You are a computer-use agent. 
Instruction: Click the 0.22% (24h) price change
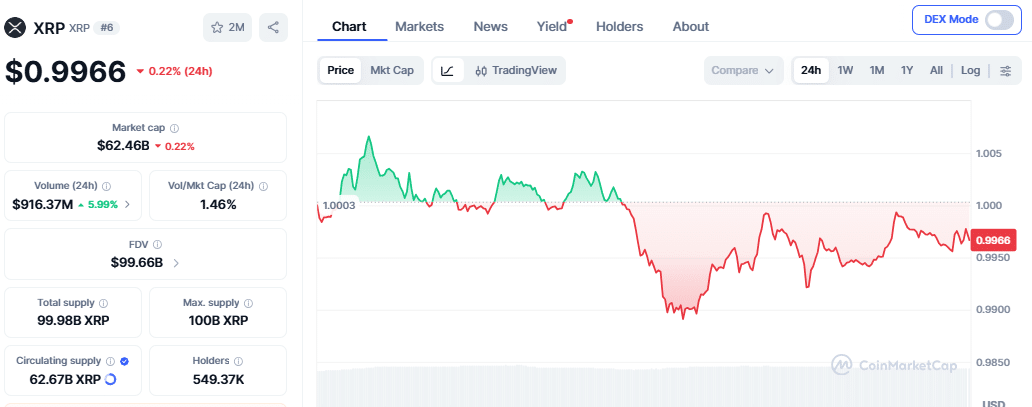174,71
